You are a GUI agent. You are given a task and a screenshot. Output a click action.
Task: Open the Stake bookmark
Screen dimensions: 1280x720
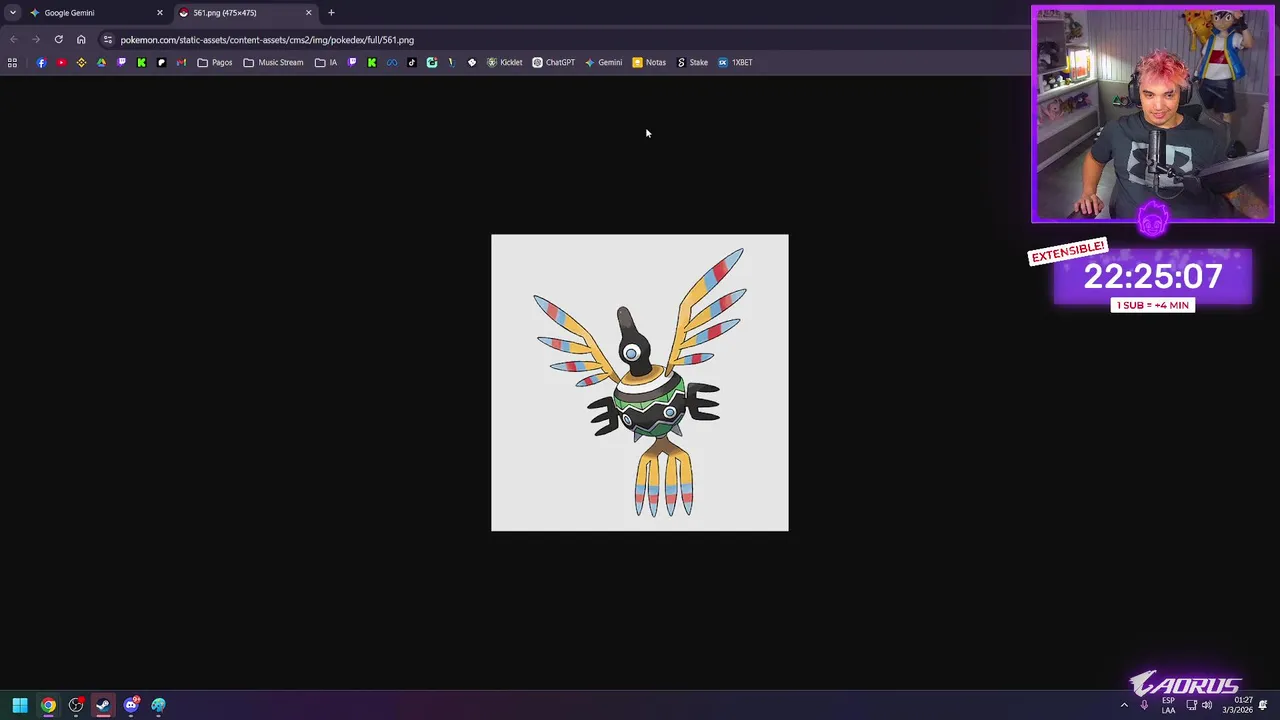[692, 62]
